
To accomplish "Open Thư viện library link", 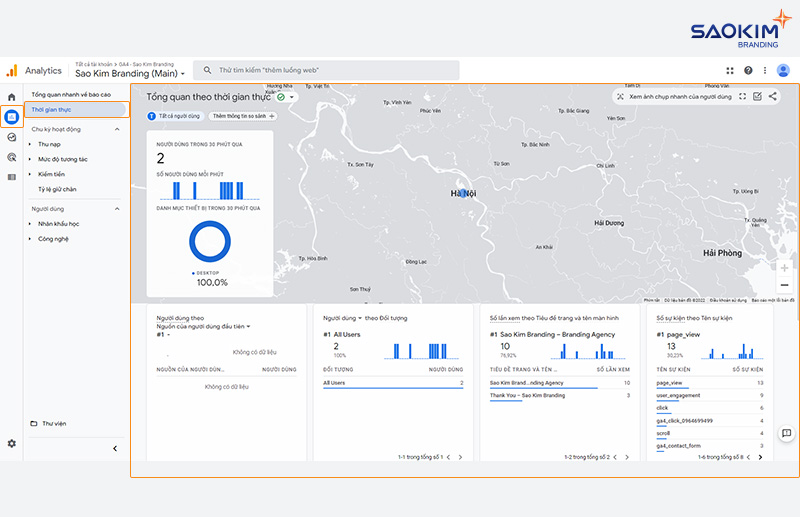I will [x=54, y=424].
